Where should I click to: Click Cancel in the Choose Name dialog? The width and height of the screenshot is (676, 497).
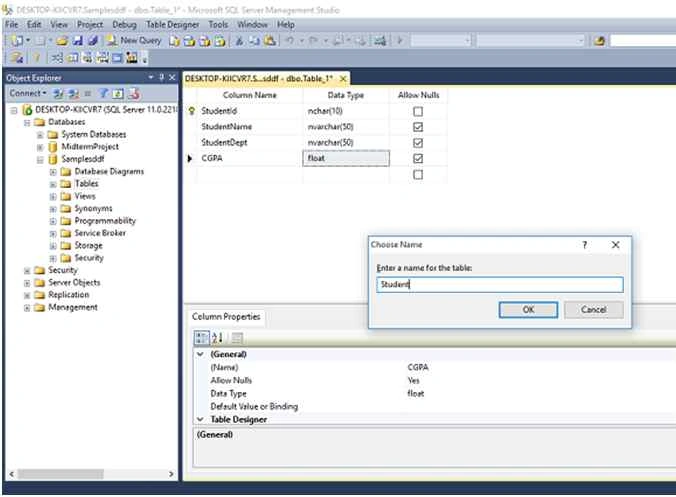pos(594,309)
